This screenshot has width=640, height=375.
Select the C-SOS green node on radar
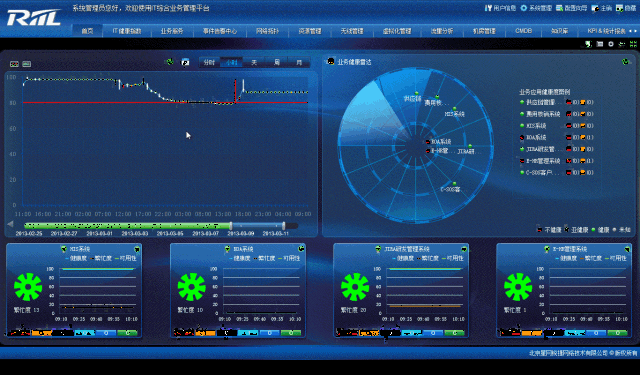[454, 184]
